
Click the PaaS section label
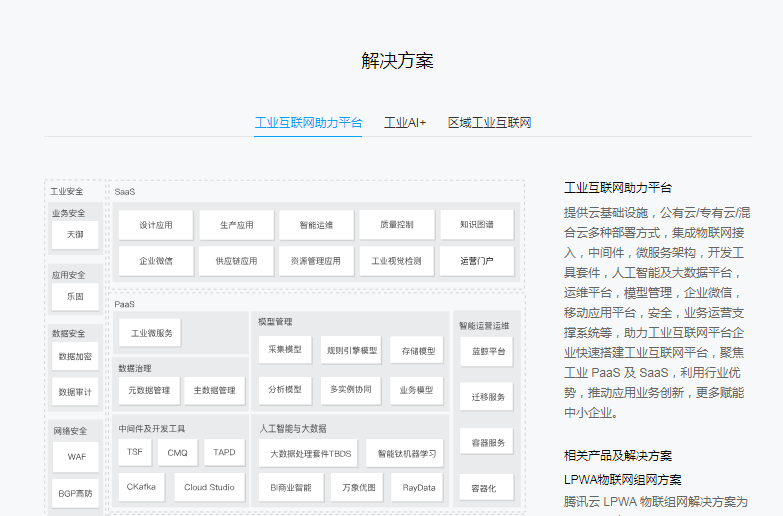[x=124, y=304]
